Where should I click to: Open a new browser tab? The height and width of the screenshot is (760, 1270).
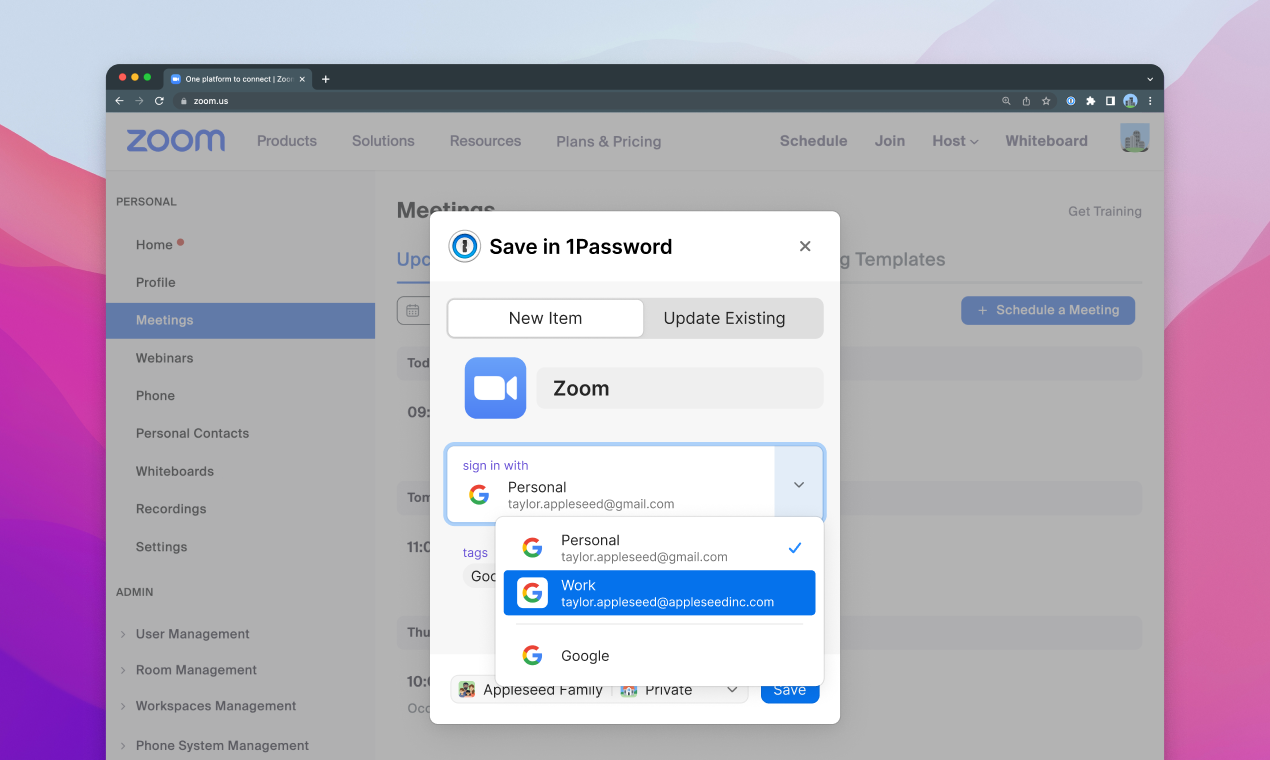(x=325, y=79)
